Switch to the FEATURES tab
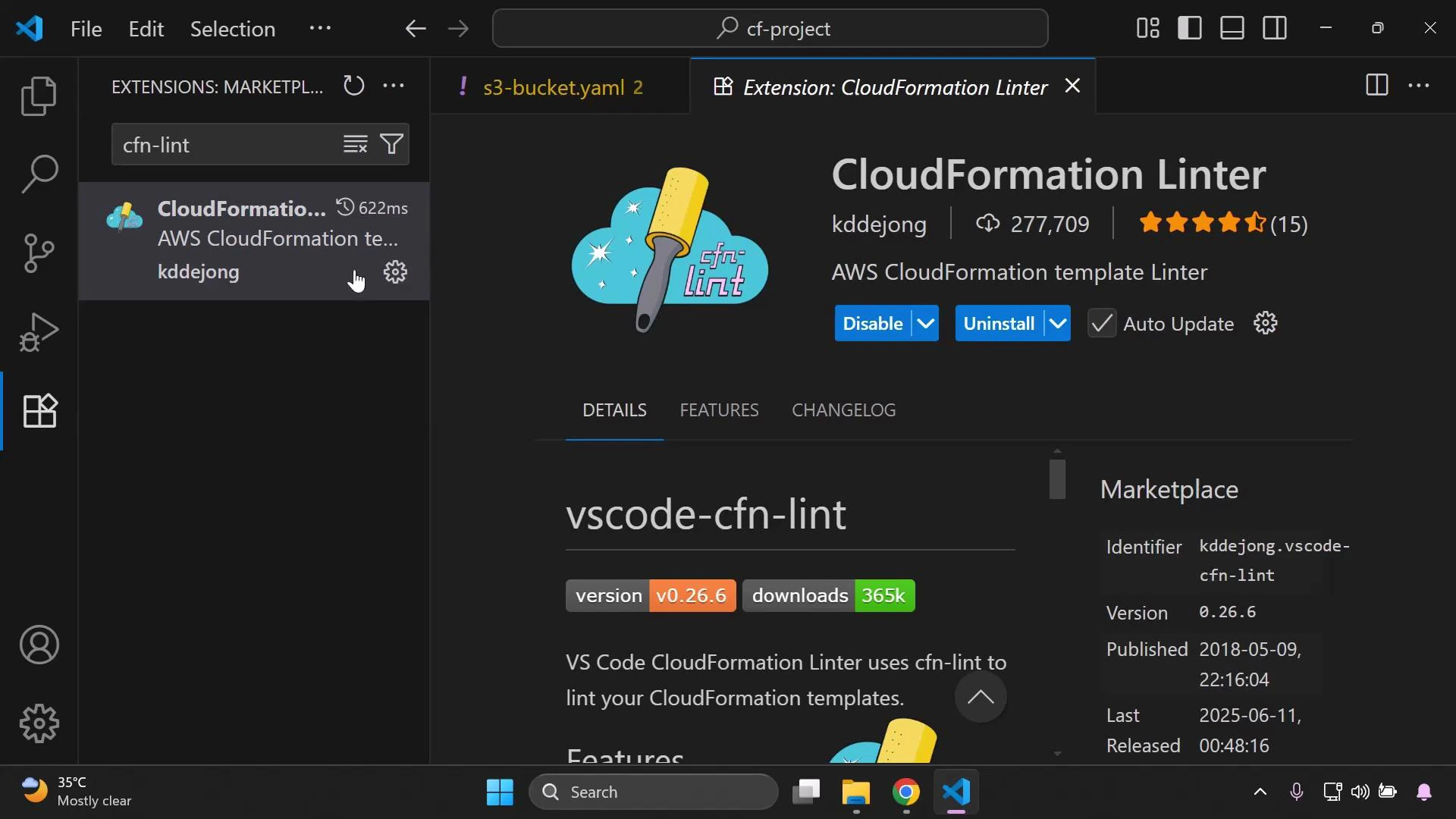Screen dimensions: 1456x819 719,409
